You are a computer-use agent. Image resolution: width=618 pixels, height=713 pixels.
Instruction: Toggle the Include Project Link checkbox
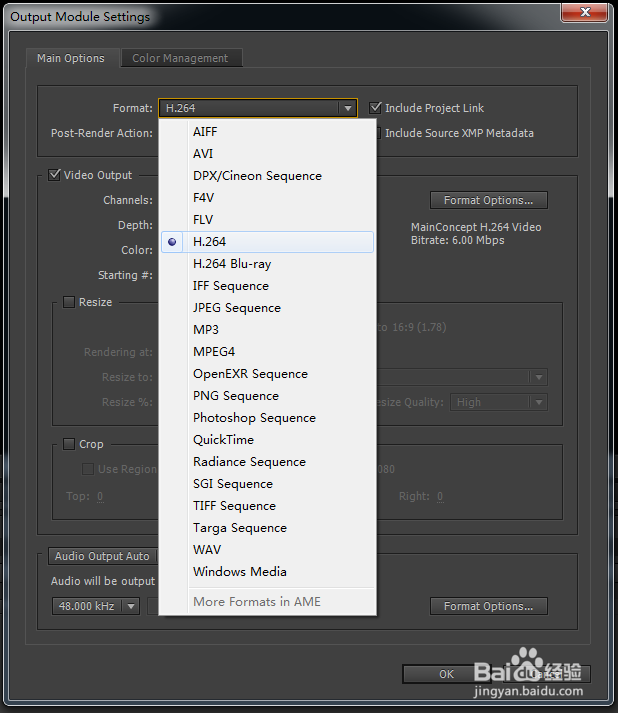(x=375, y=108)
